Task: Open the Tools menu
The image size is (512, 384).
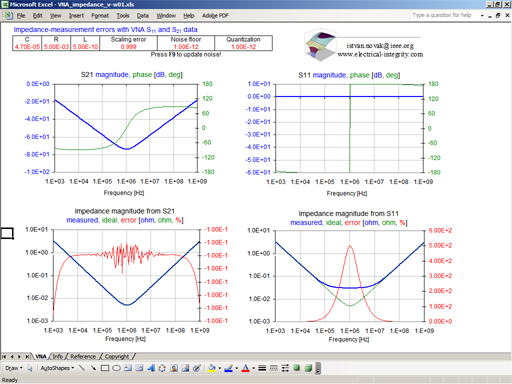Action: pyautogui.click(x=123, y=15)
